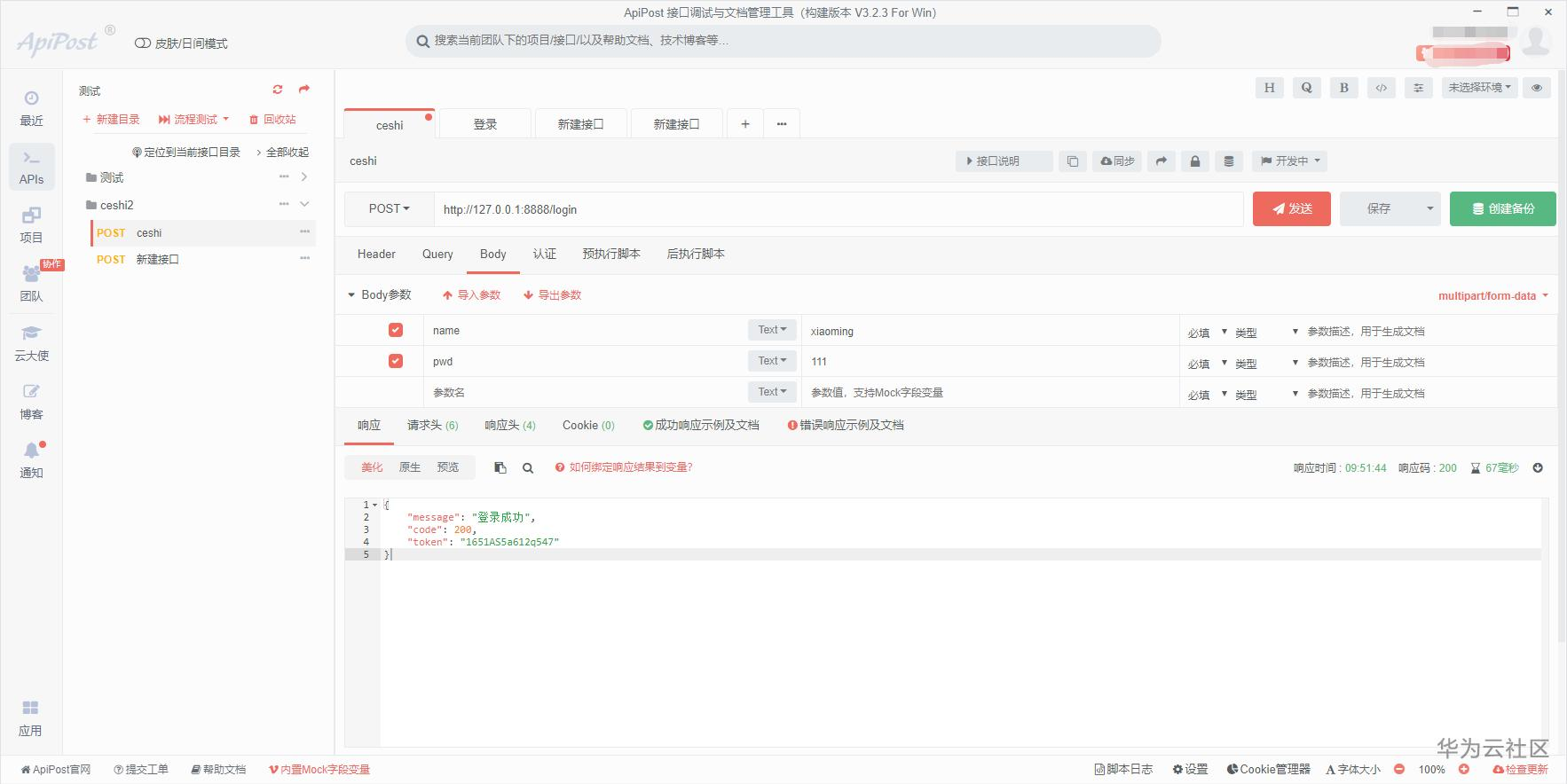Click the Q toolbar icon
1567x784 pixels.
click(x=1306, y=88)
